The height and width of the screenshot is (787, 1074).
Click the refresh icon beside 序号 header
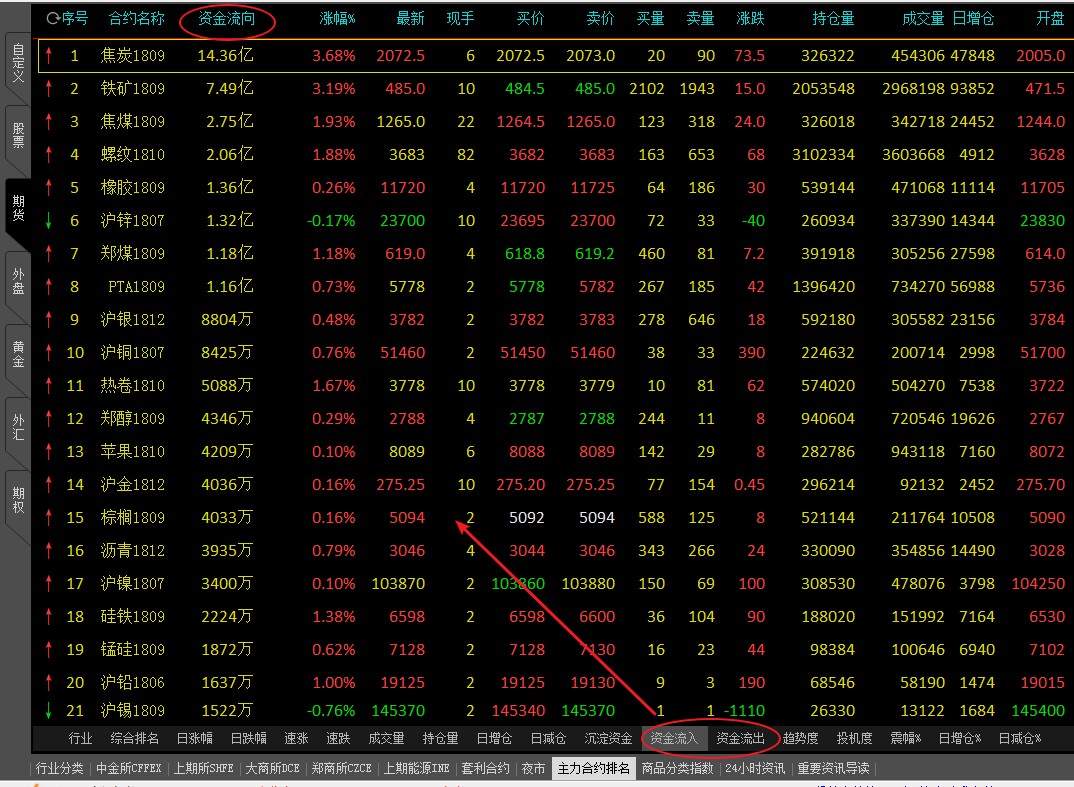point(52,18)
